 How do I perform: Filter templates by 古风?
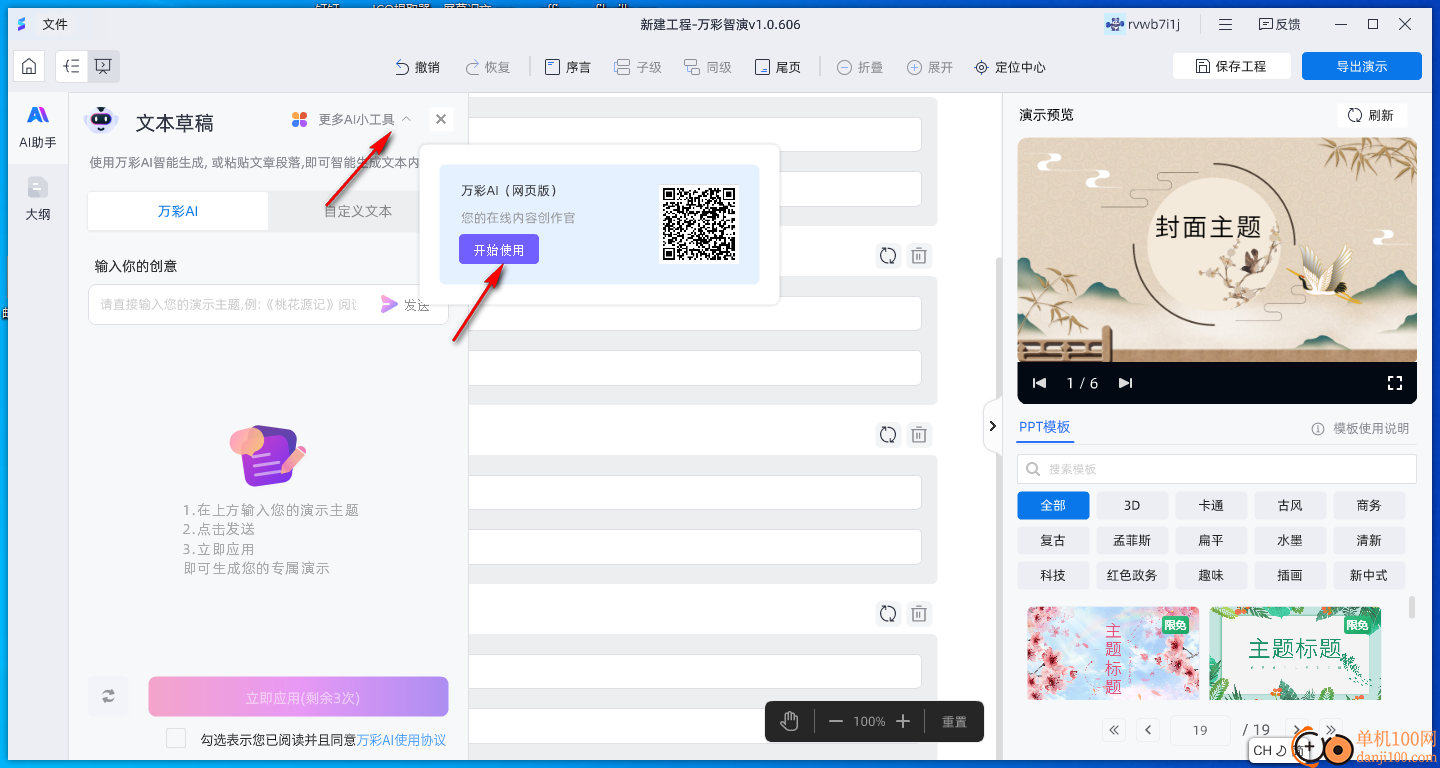click(1290, 505)
